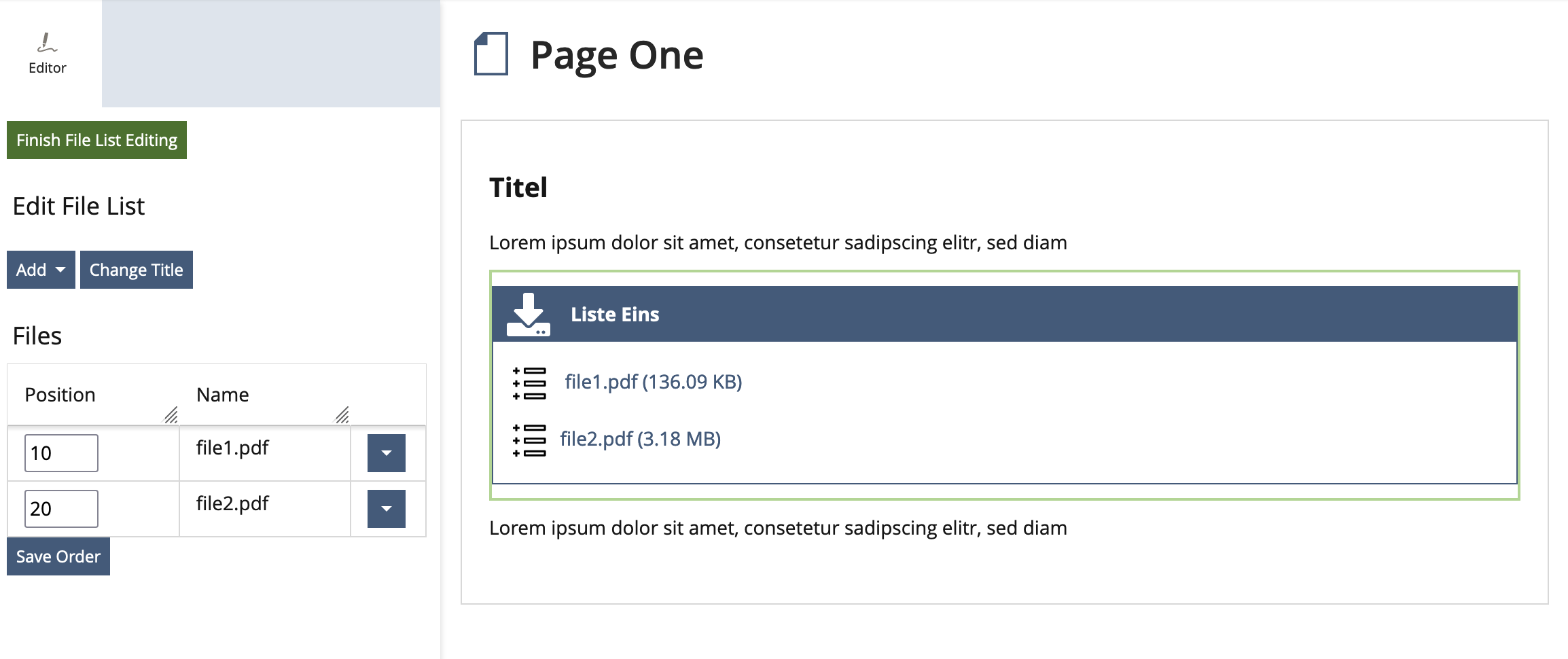The image size is (1568, 659).
Task: Click the Position column resize handle
Action: pyautogui.click(x=171, y=414)
